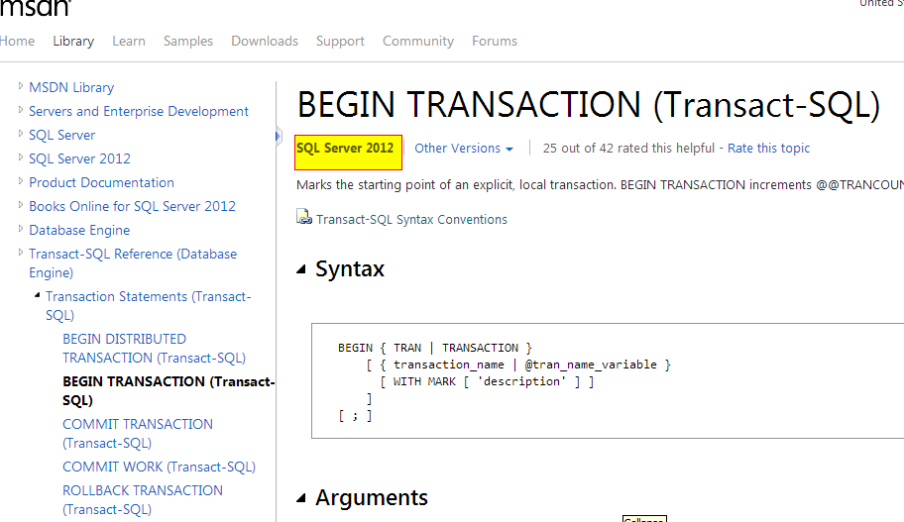Open the Samples tab

click(188, 41)
